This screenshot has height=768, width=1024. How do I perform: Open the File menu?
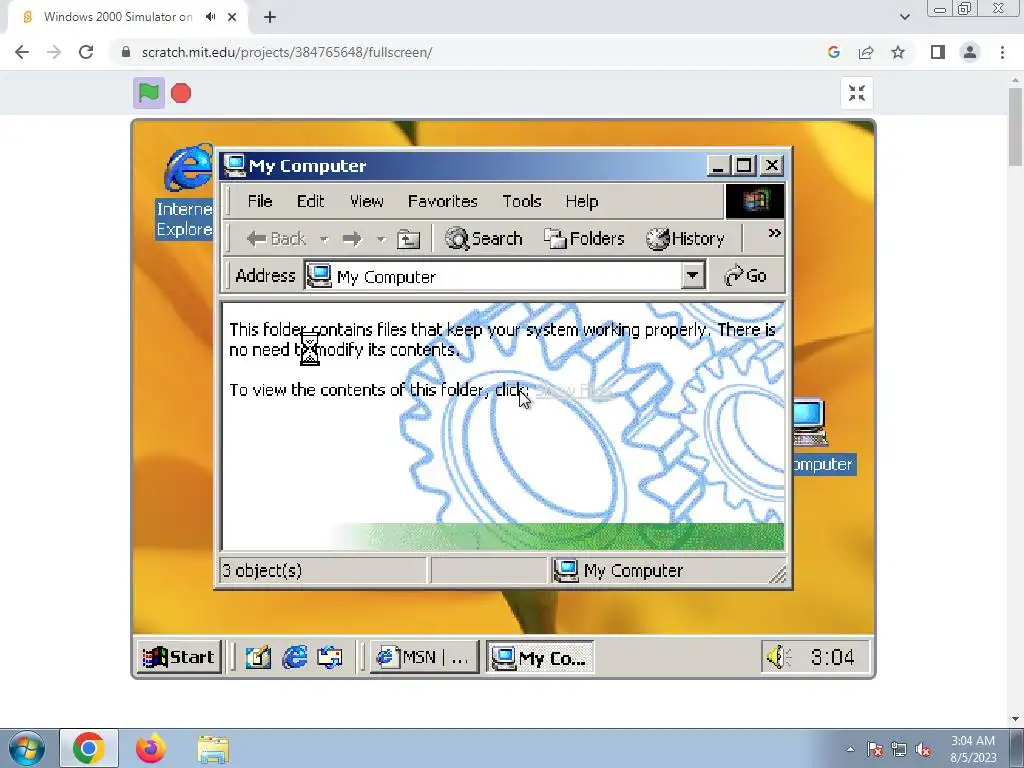click(x=260, y=201)
